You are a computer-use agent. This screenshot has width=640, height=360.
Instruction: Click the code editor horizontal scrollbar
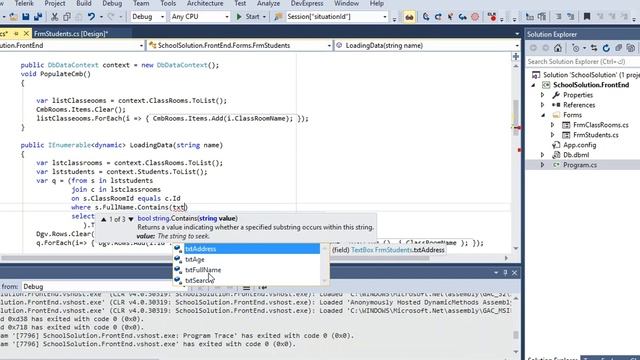point(216,258)
